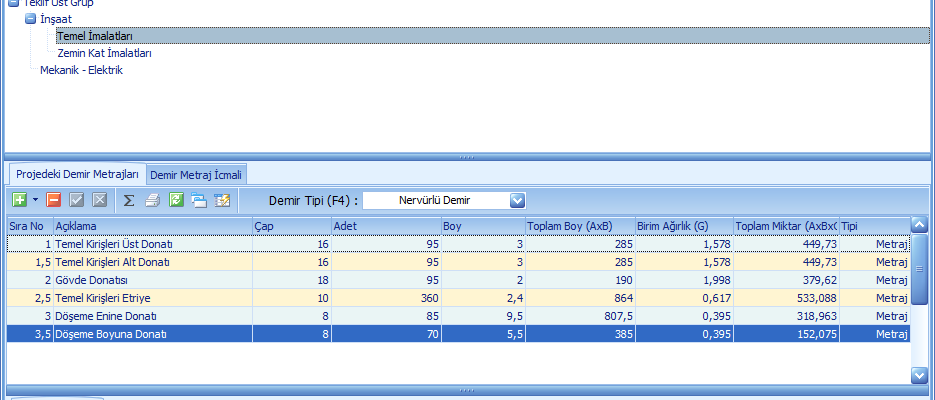Click the red delete row icon
The height and width of the screenshot is (400, 935).
point(53,200)
